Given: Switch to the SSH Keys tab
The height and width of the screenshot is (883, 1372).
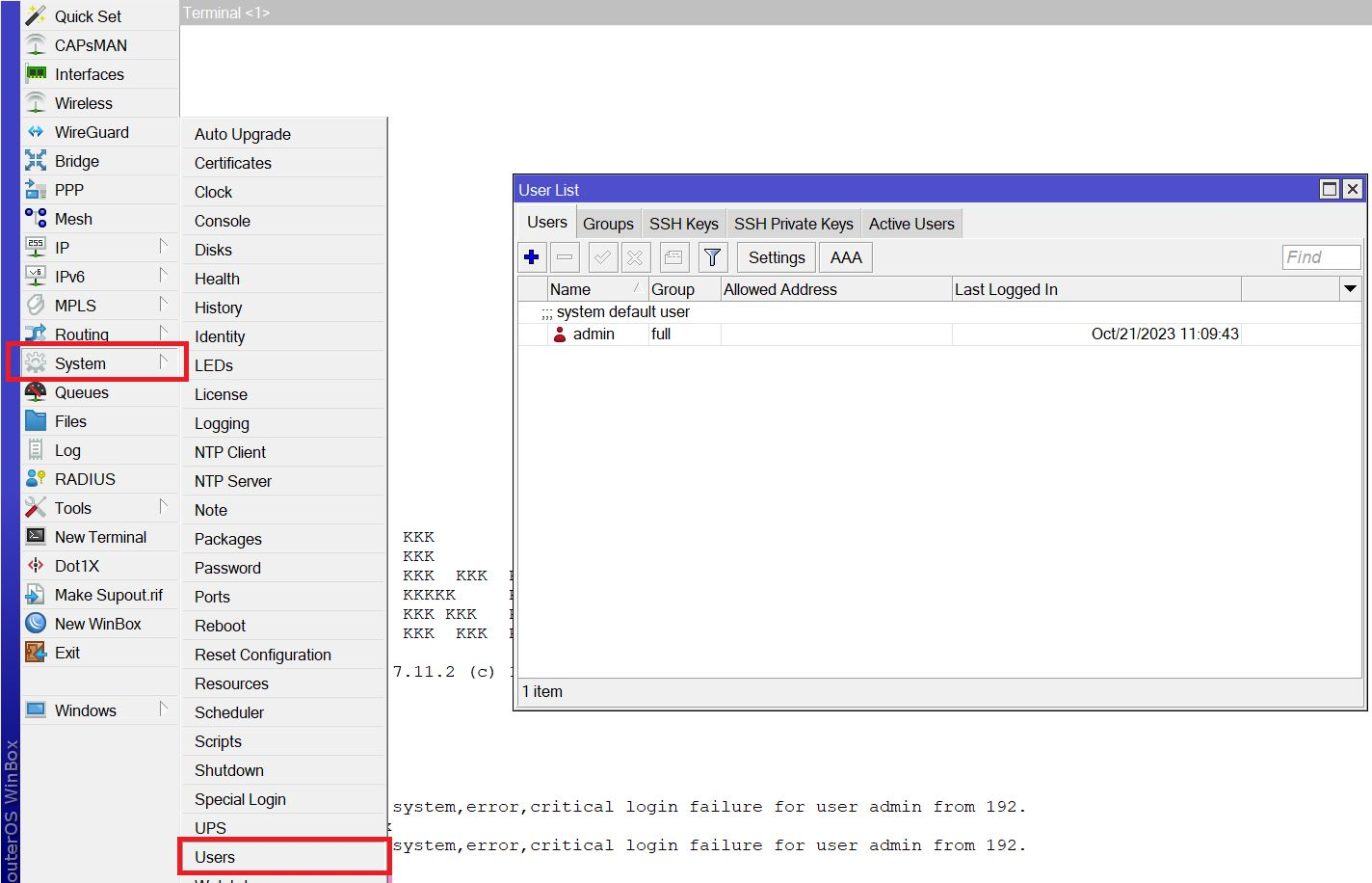Looking at the screenshot, I should click(683, 224).
